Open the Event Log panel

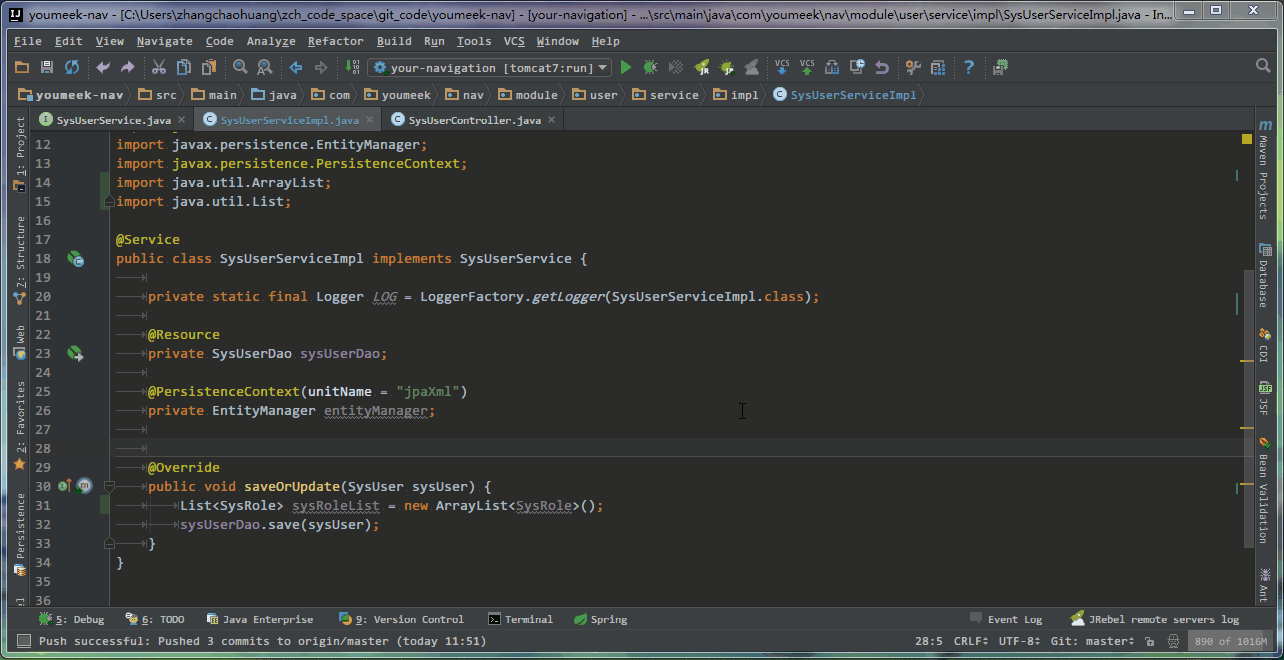pos(1006,619)
